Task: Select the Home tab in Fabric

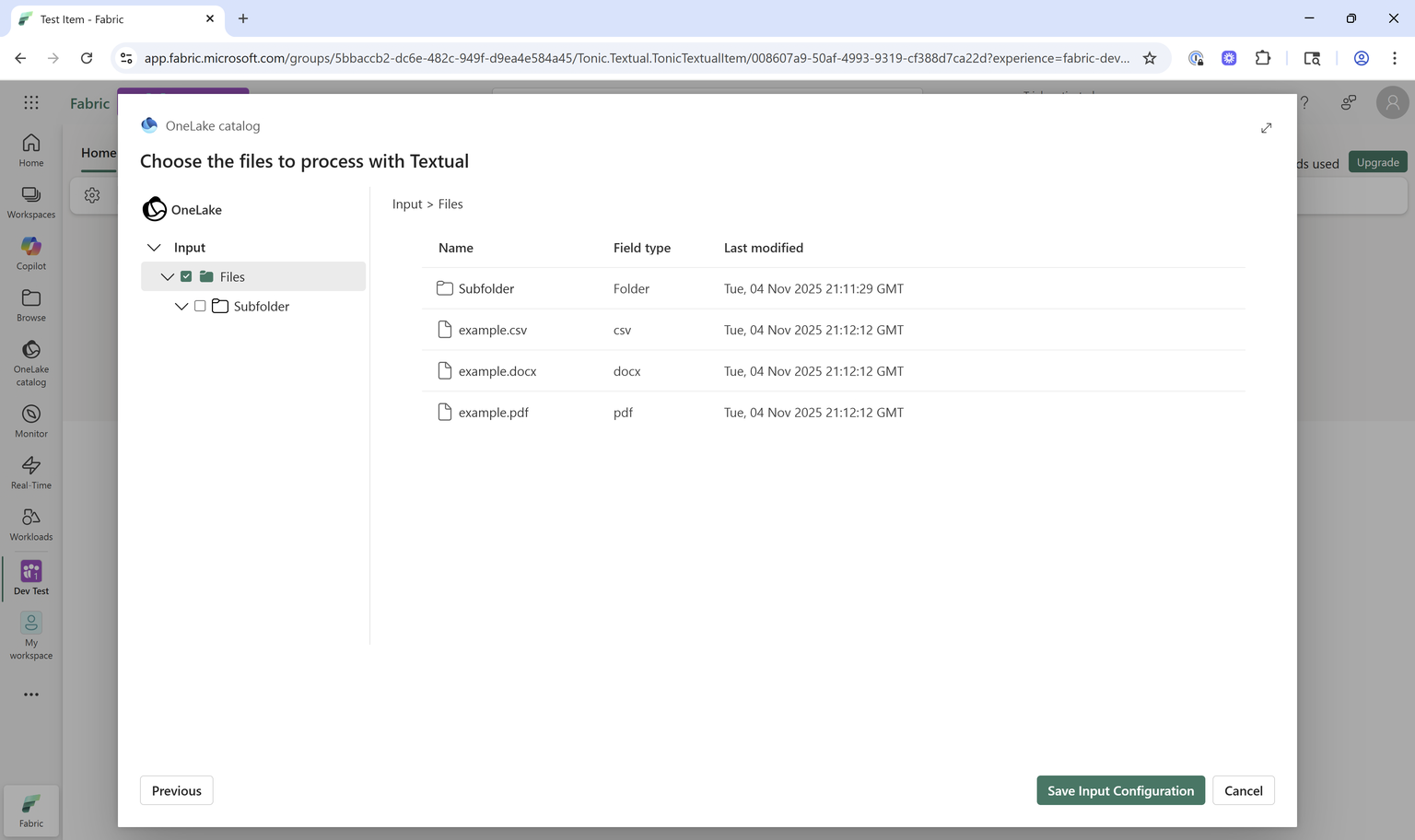Action: click(x=98, y=152)
